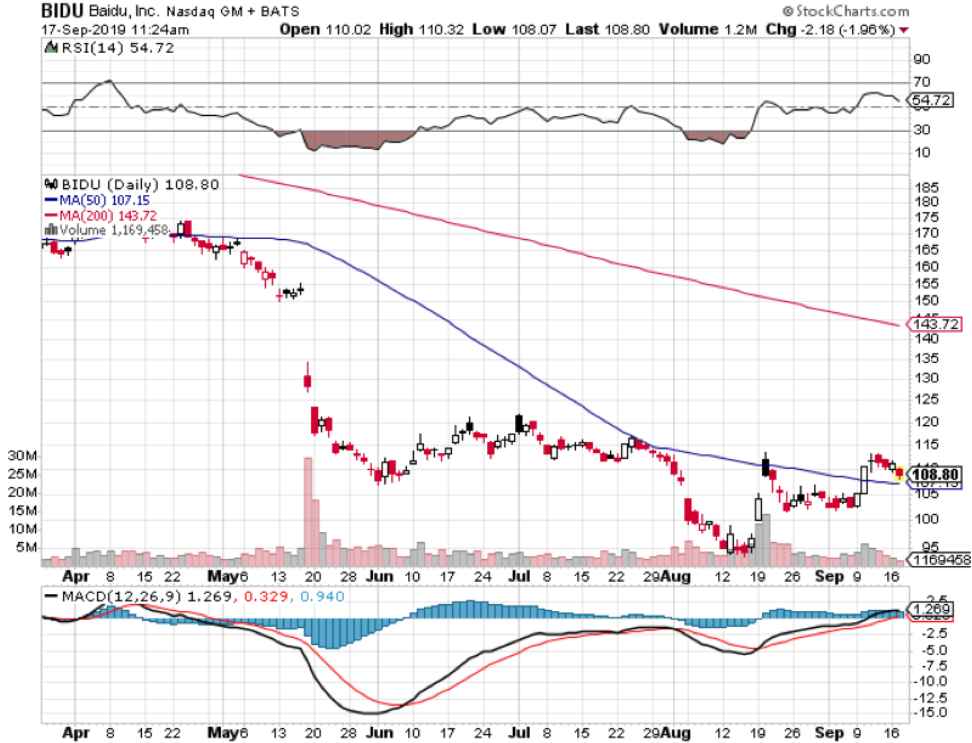Click the 70 level on the RSI axis

coord(921,82)
